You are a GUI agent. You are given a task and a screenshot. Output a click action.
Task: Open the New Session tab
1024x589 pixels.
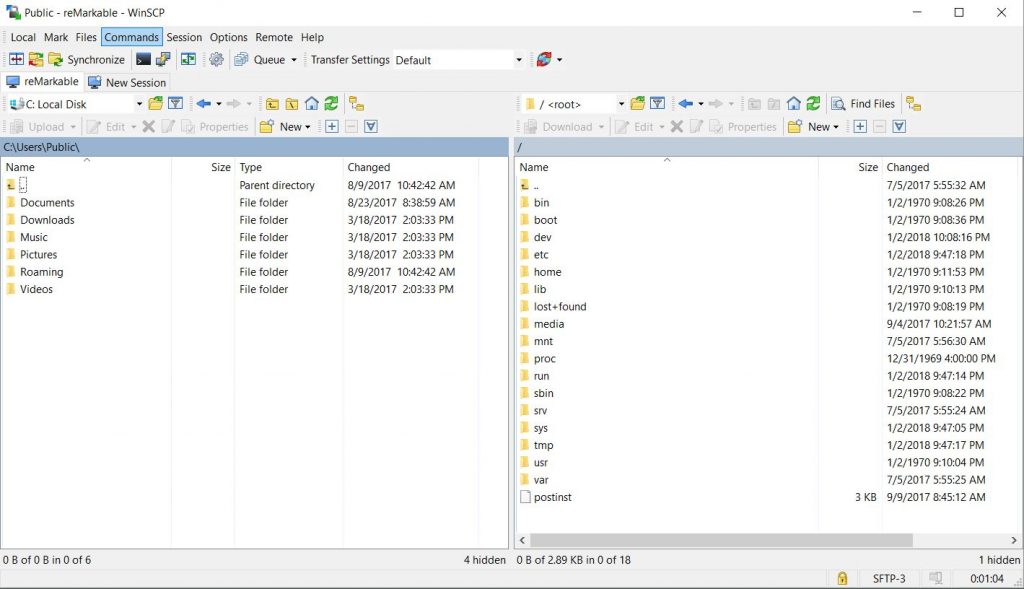pos(127,82)
